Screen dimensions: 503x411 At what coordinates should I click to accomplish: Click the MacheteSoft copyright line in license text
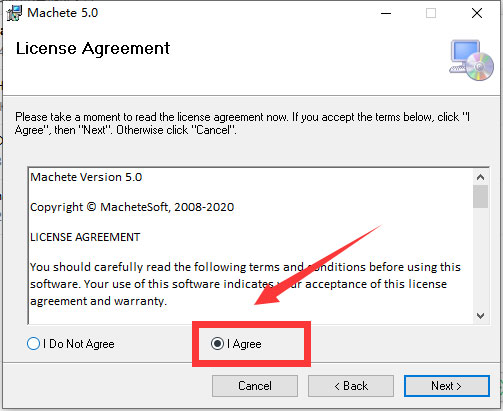click(x=132, y=207)
